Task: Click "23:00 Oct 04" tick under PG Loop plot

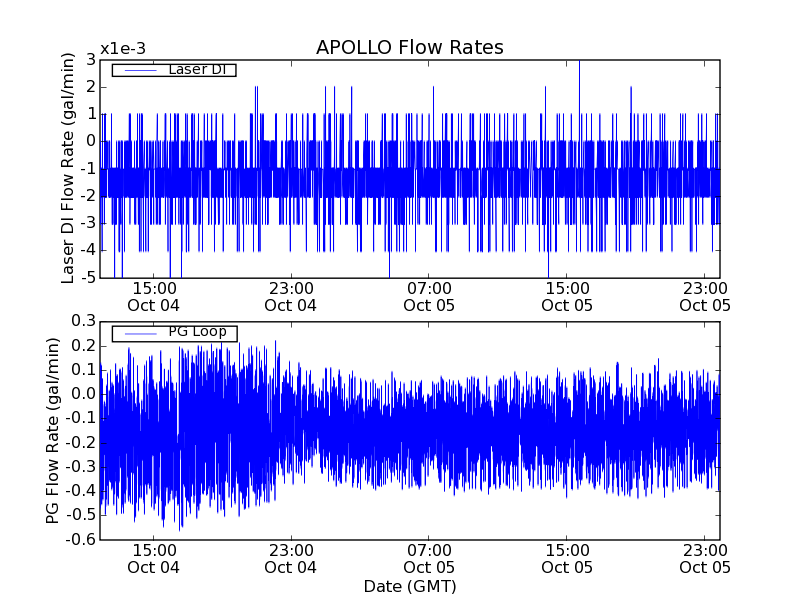Action: (x=291, y=559)
